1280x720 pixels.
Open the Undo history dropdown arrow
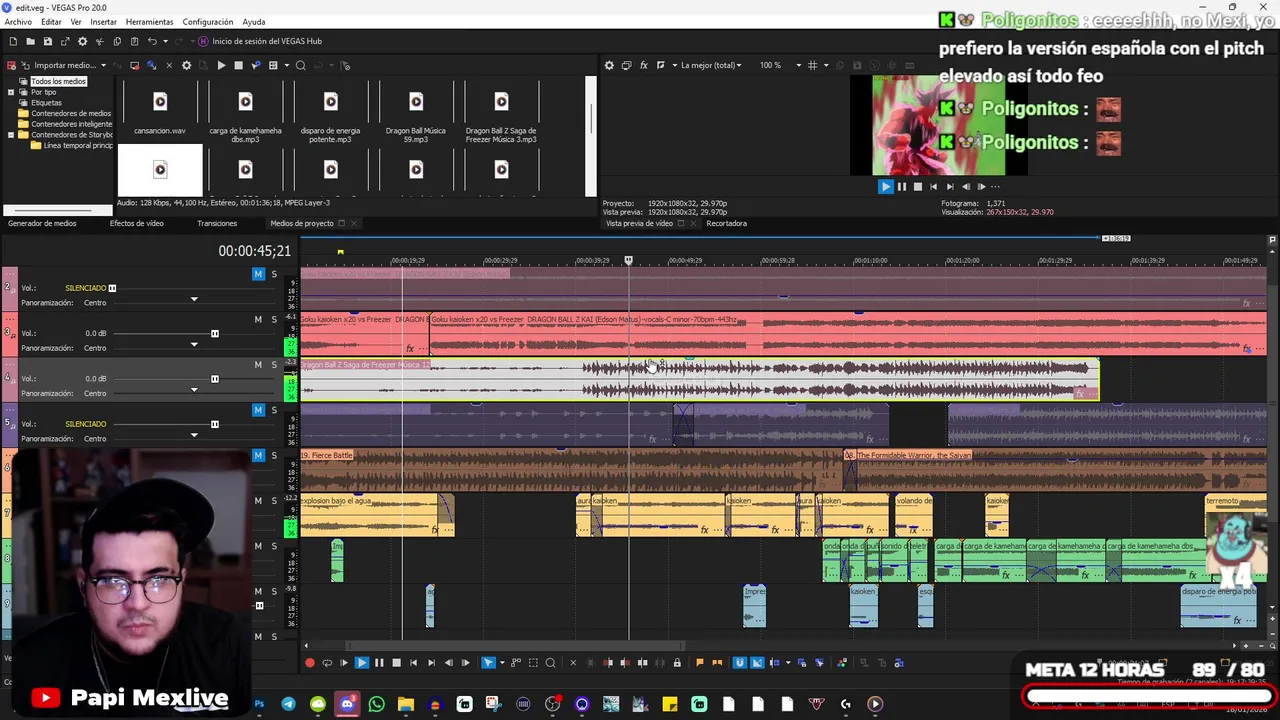pyautogui.click(x=165, y=41)
